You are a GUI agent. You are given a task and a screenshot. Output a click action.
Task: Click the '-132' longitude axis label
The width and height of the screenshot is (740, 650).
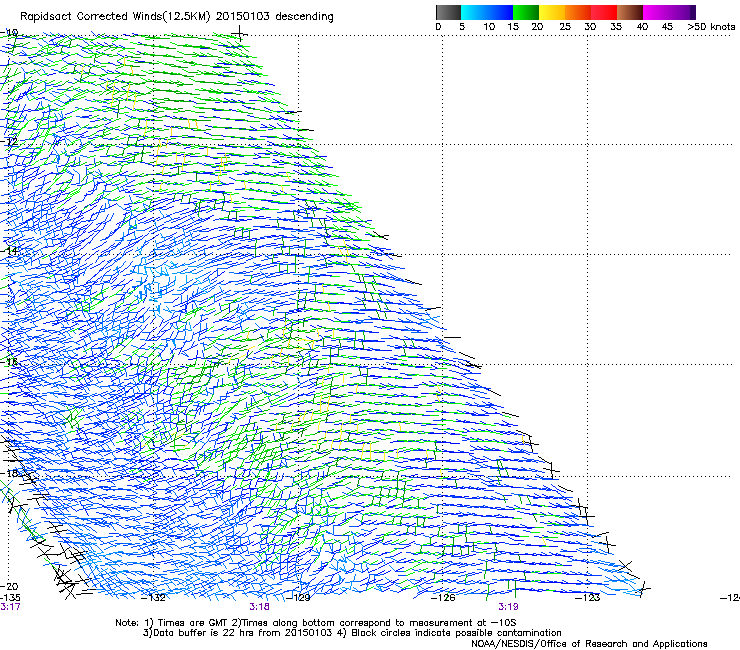(154, 598)
